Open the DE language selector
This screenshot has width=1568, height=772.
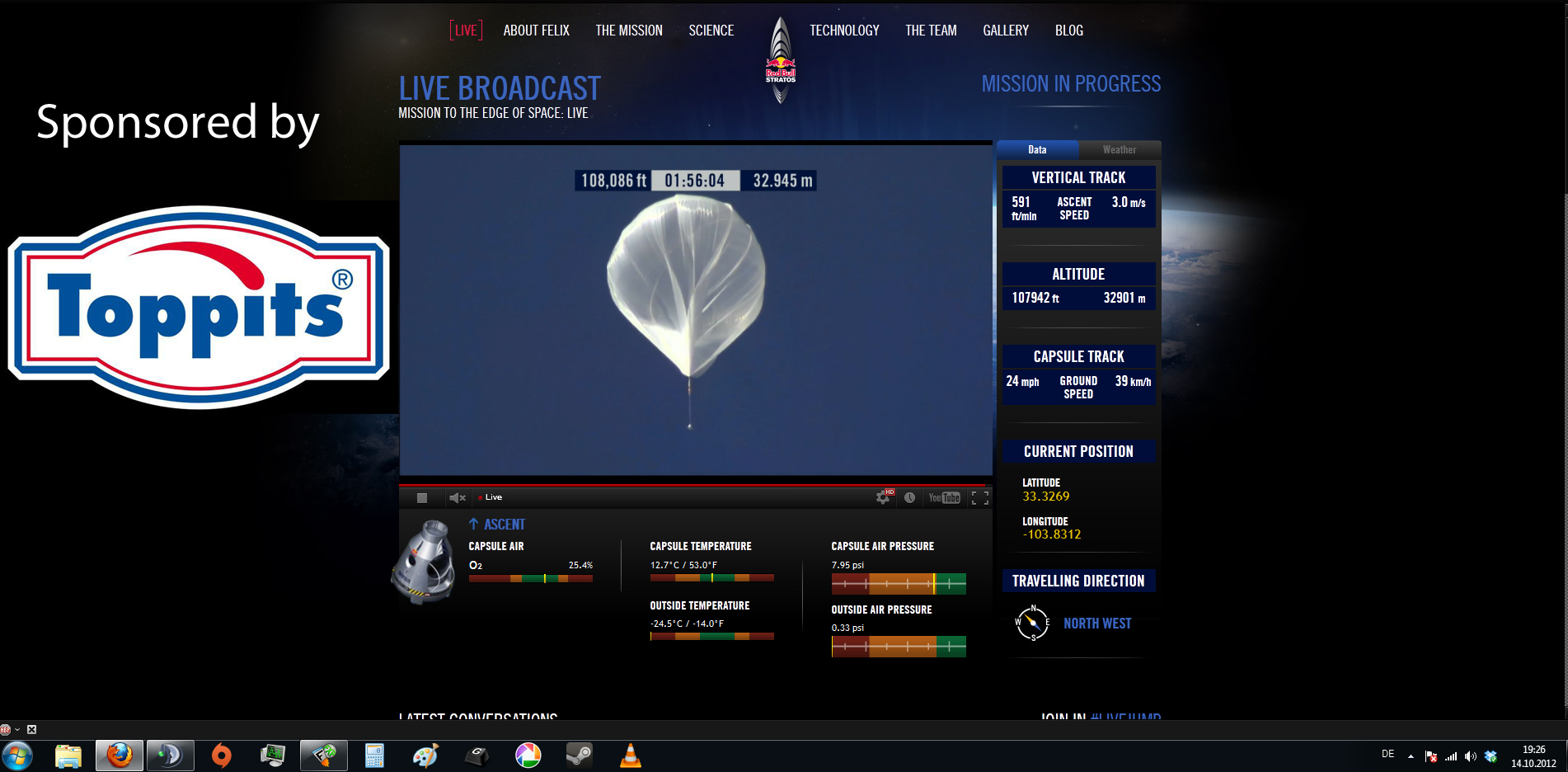(x=1387, y=755)
